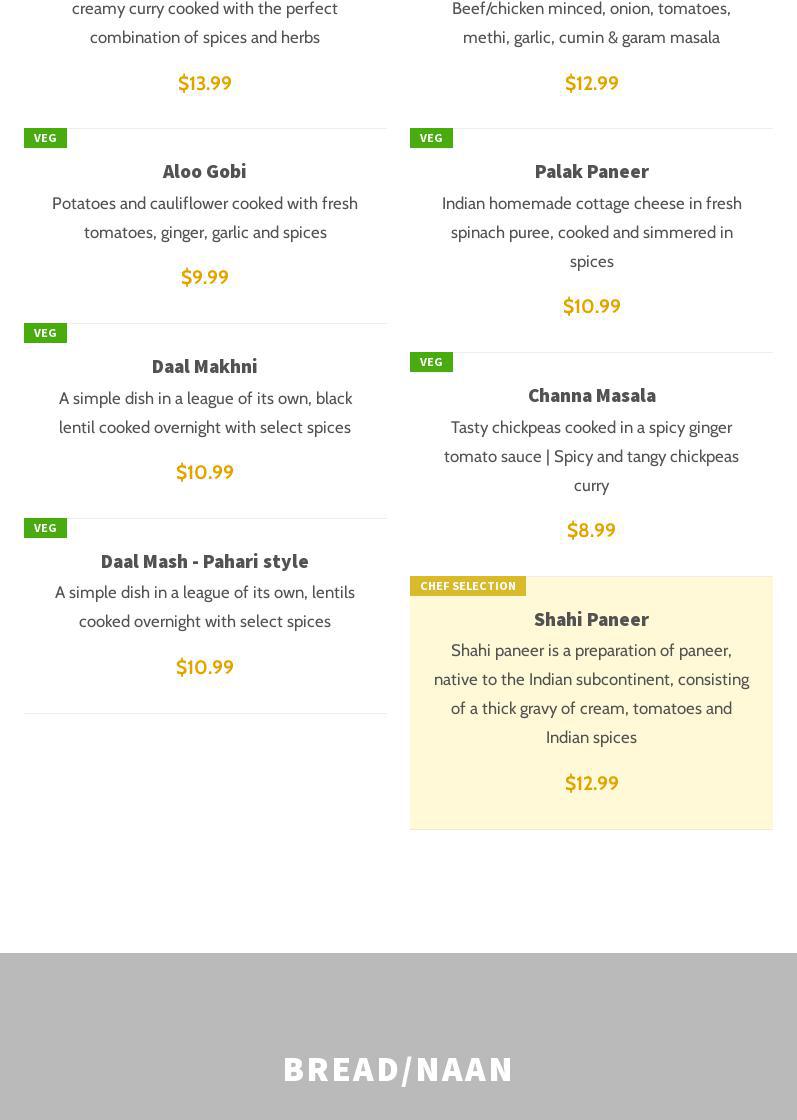Click the Shahi Paneer dish title
This screenshot has width=797, height=1120.
[591, 619]
